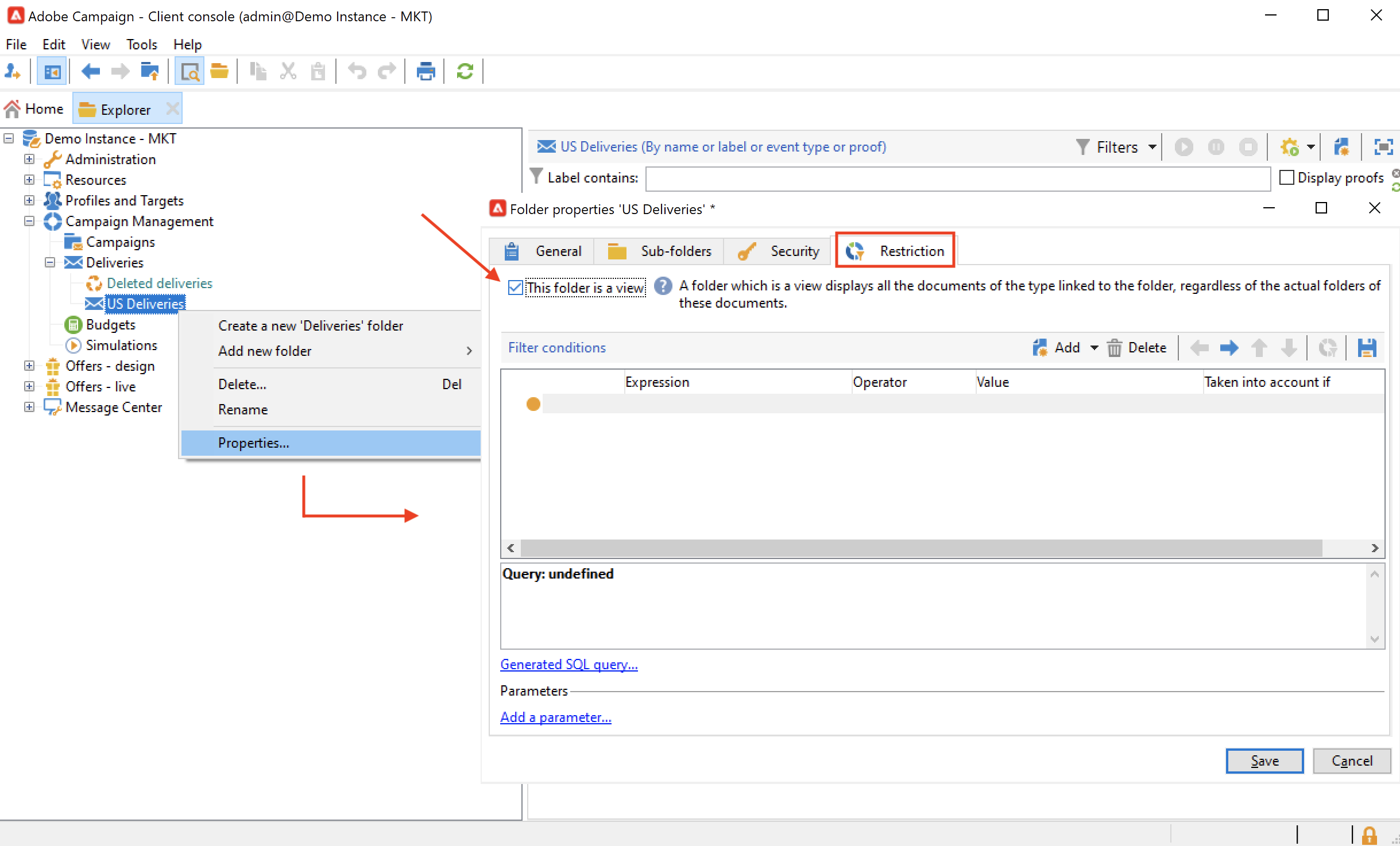1400x846 pixels.
Task: Click the yellow folder icon in toolbar
Action: click(x=219, y=72)
